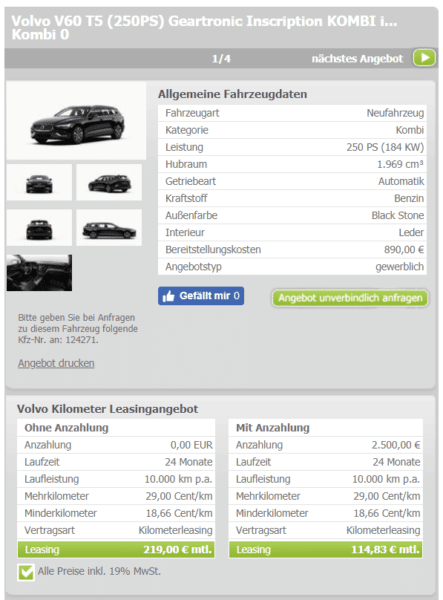Select the Interieur value Leder

tap(411, 232)
